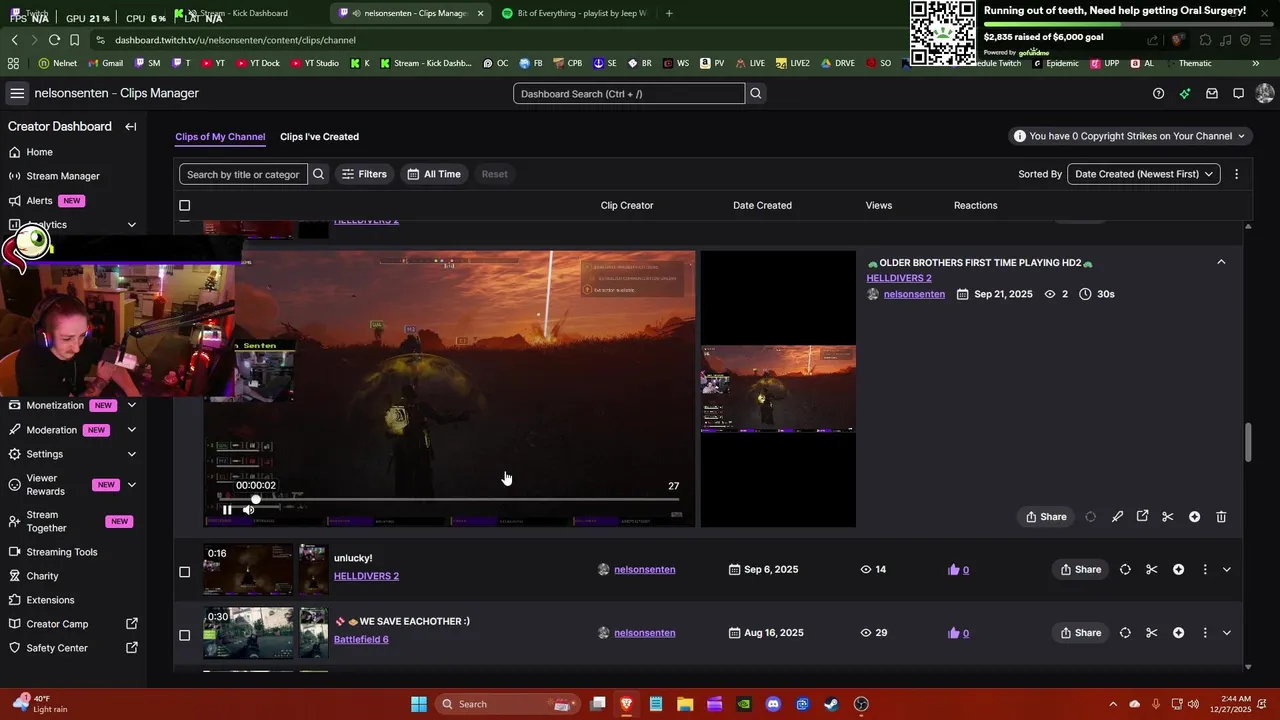Open the user profile avatar menu
The image size is (1280, 720).
click(x=1264, y=93)
